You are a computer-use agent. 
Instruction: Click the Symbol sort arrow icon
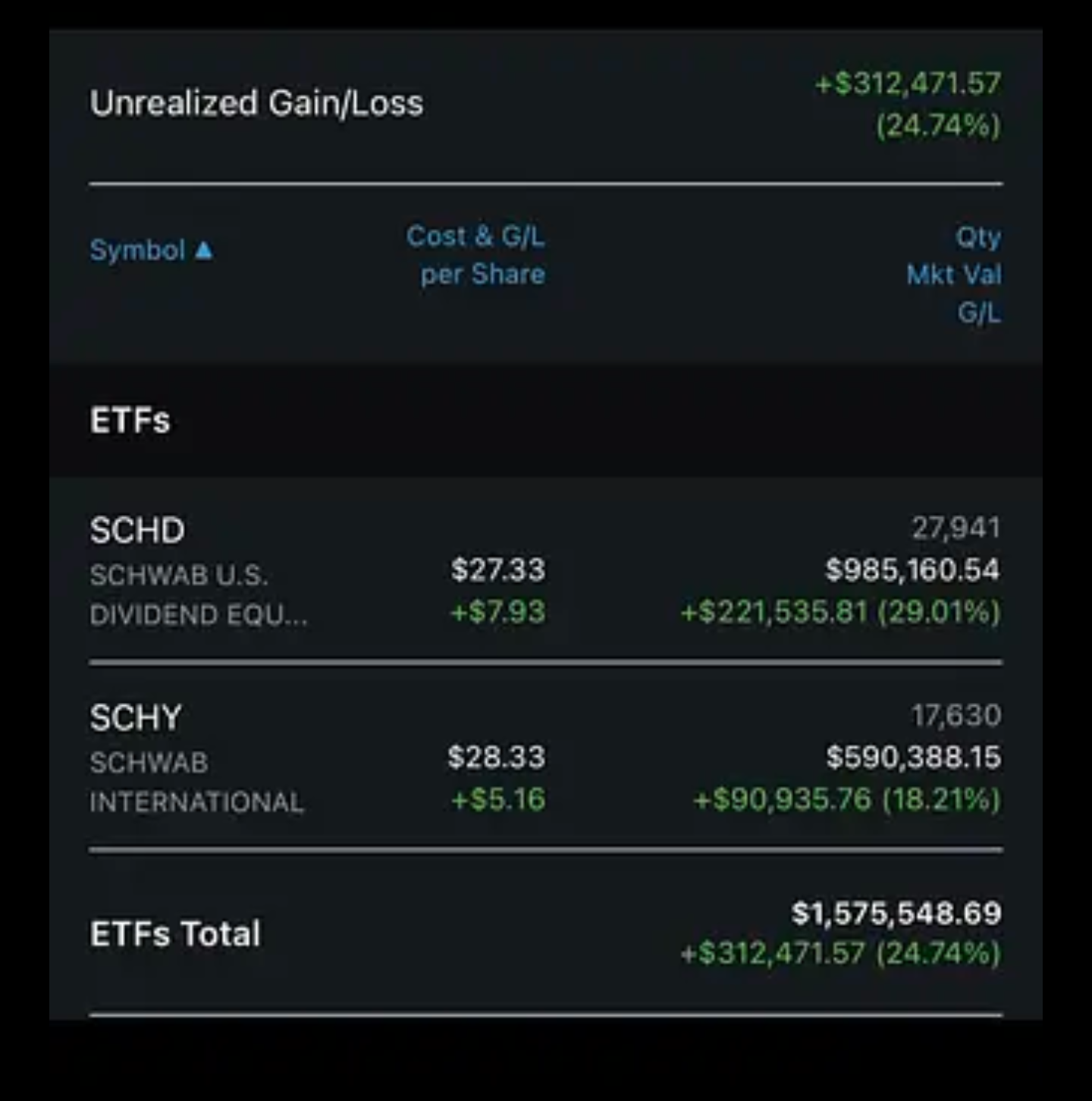(x=203, y=249)
